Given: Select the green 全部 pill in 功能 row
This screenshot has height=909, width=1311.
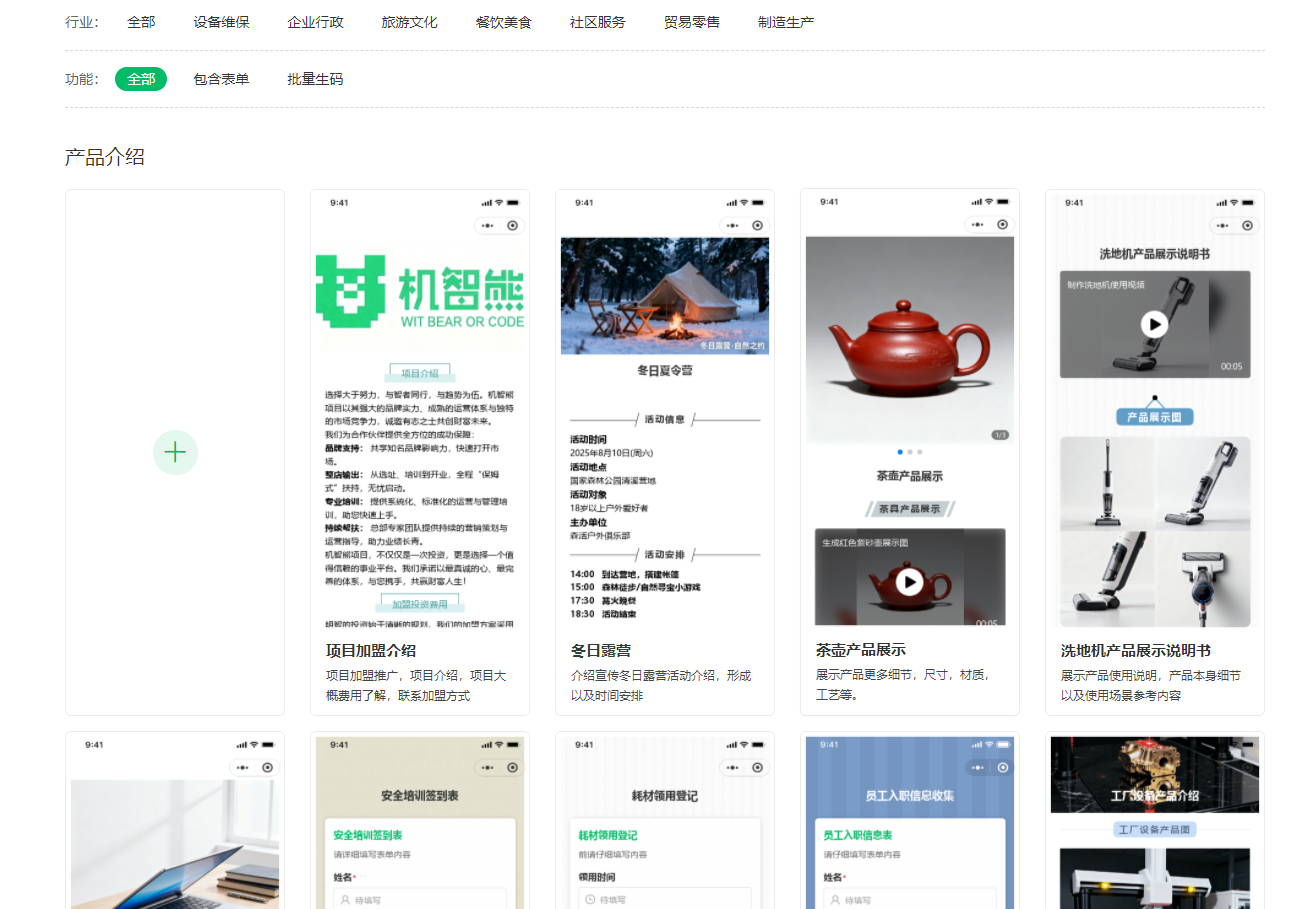Looking at the screenshot, I should coord(141,79).
